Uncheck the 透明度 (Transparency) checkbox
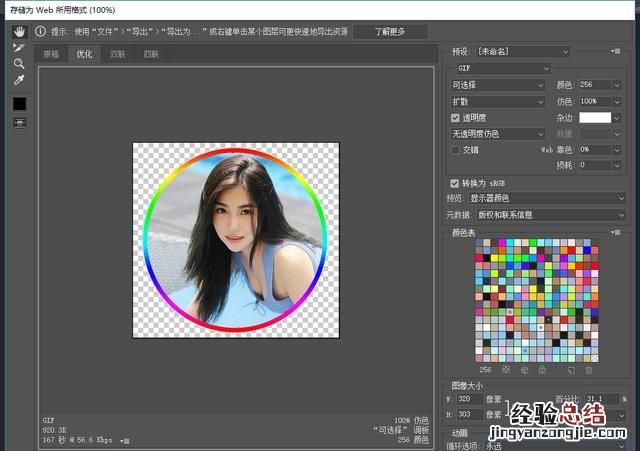Viewport: 640px width, 451px height. point(456,117)
